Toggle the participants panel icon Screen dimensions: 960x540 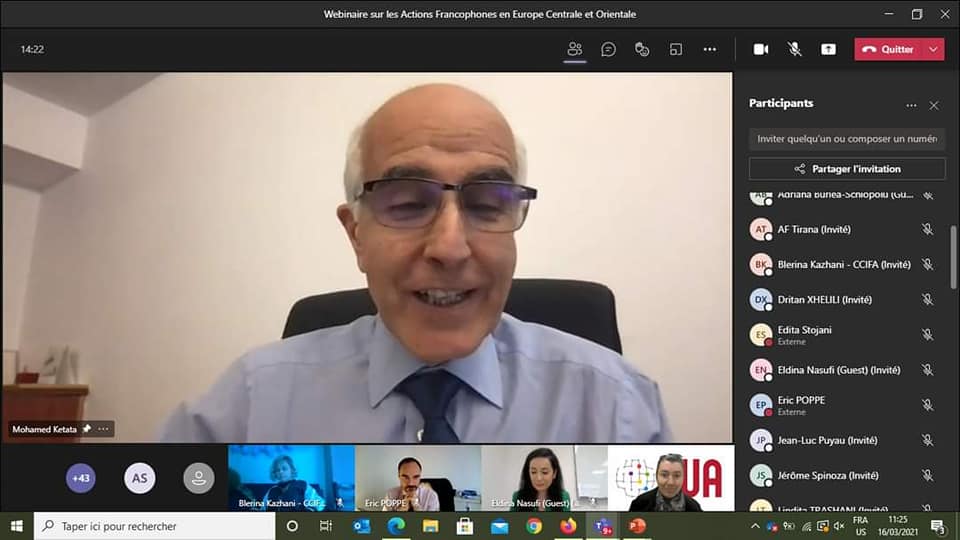pos(574,49)
